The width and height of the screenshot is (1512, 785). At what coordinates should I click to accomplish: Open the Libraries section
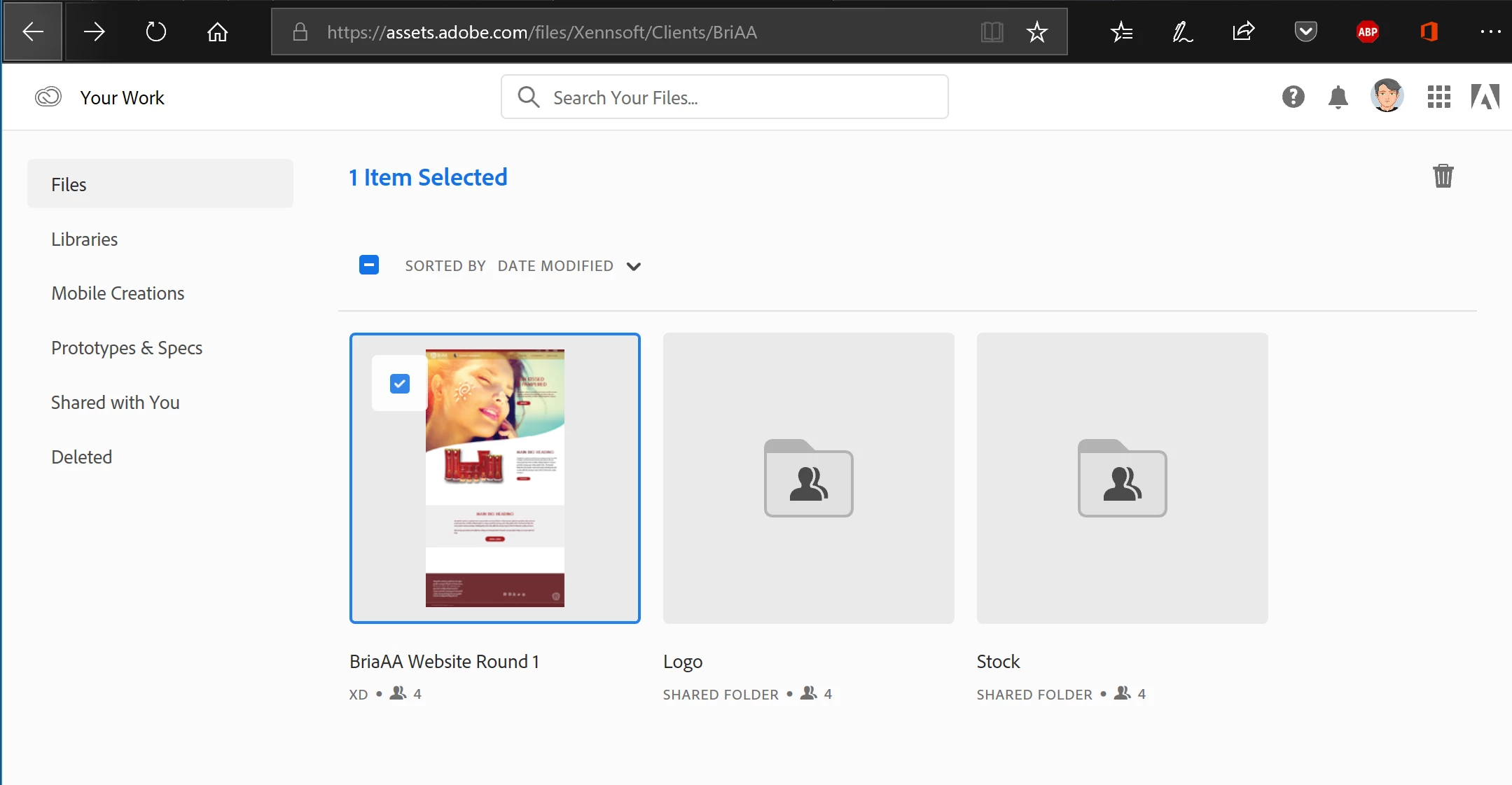click(x=84, y=239)
